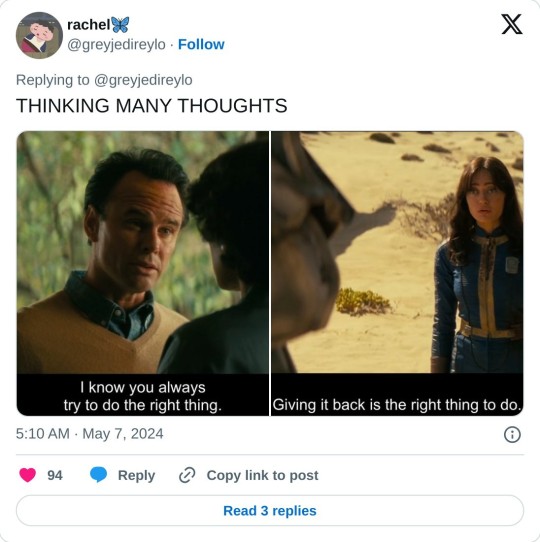Open the @greyjedireylo handle link

tap(116, 45)
